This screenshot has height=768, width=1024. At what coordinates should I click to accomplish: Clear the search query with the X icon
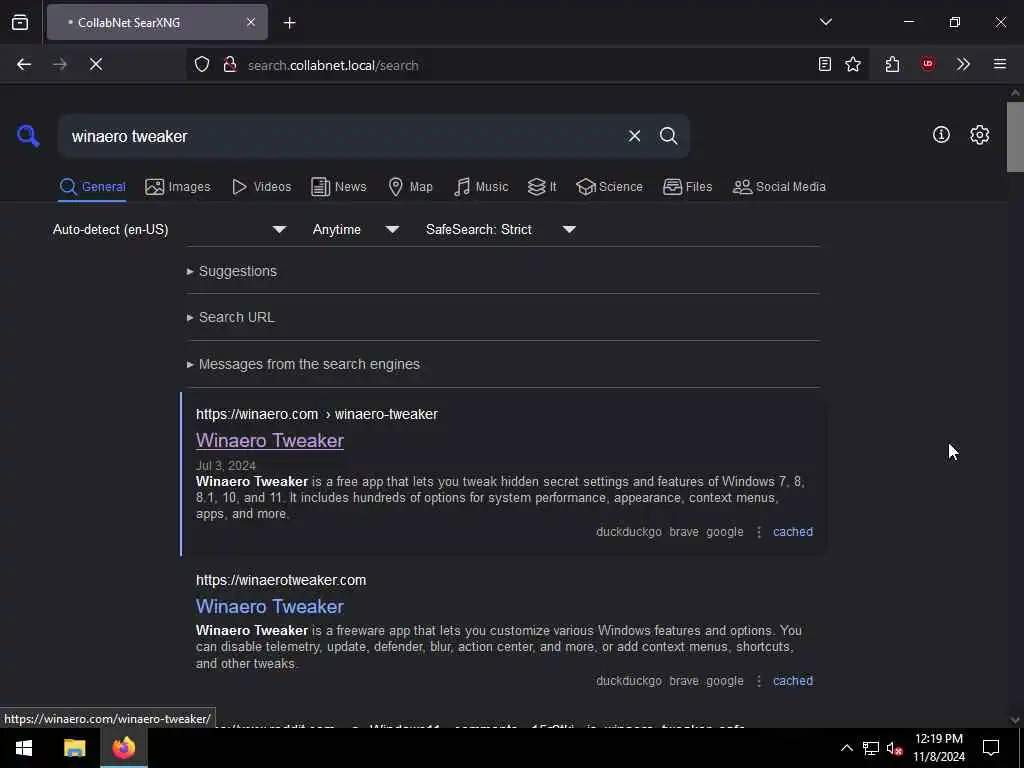click(x=634, y=136)
